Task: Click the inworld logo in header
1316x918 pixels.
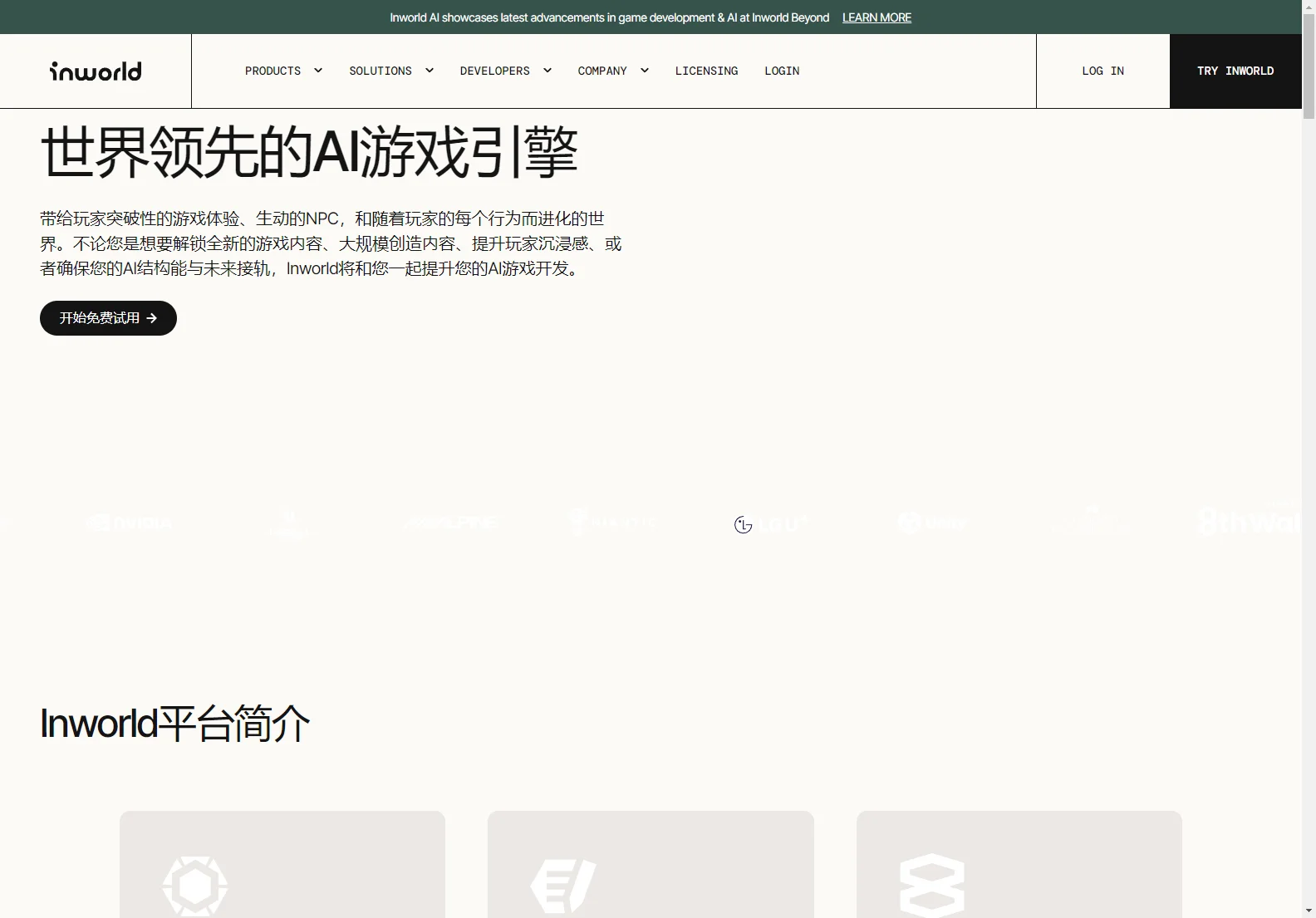Action: tap(96, 71)
